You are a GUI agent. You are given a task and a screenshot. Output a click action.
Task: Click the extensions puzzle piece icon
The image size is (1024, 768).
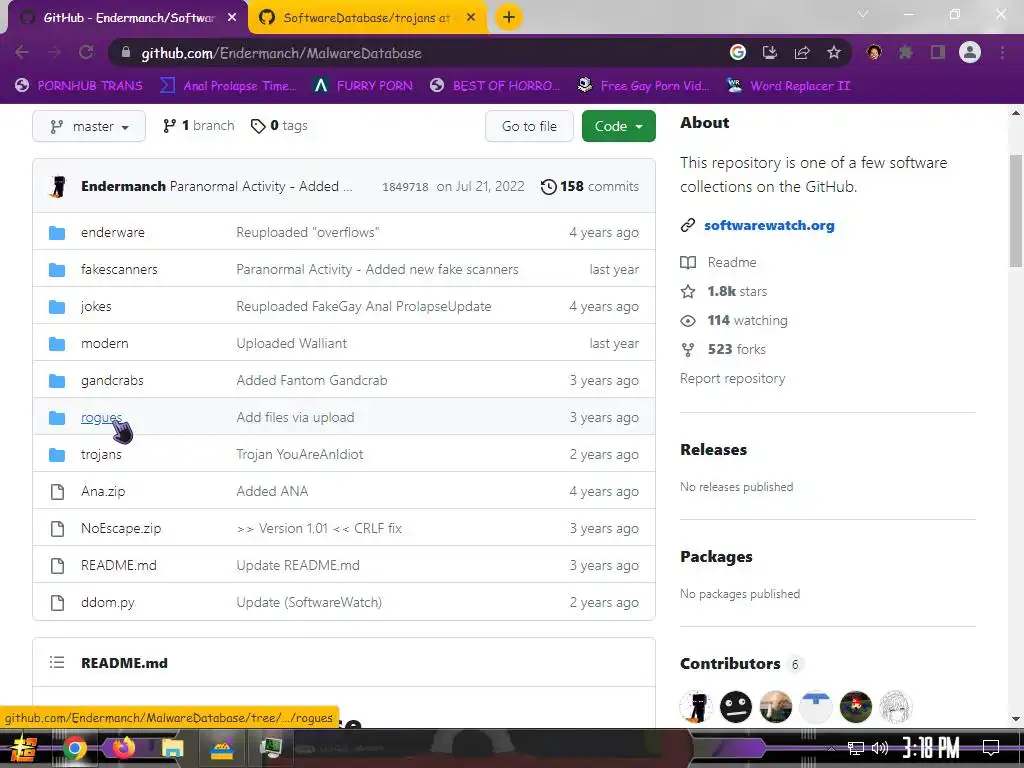tap(906, 53)
